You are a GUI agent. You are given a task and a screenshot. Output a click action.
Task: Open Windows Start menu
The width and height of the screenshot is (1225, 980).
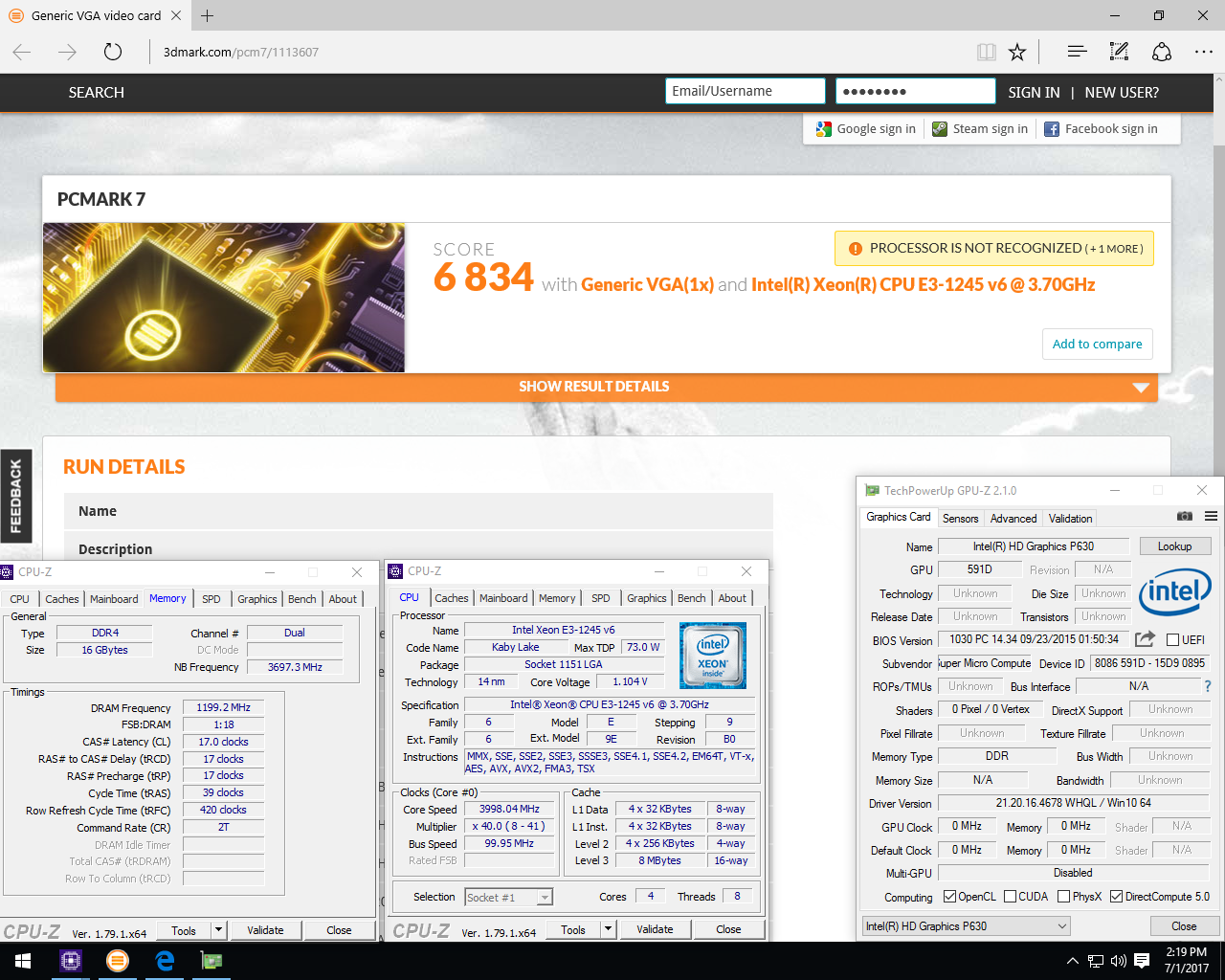[23, 961]
